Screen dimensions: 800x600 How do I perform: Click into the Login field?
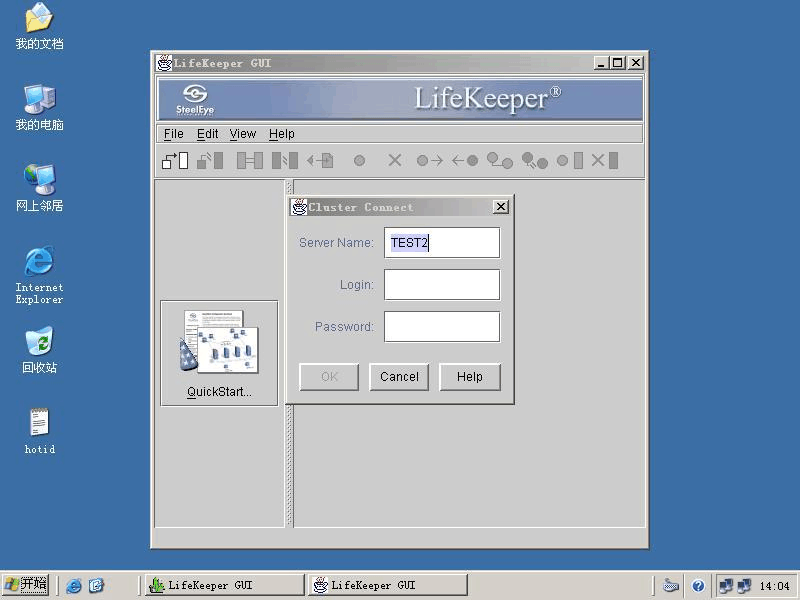(x=442, y=285)
